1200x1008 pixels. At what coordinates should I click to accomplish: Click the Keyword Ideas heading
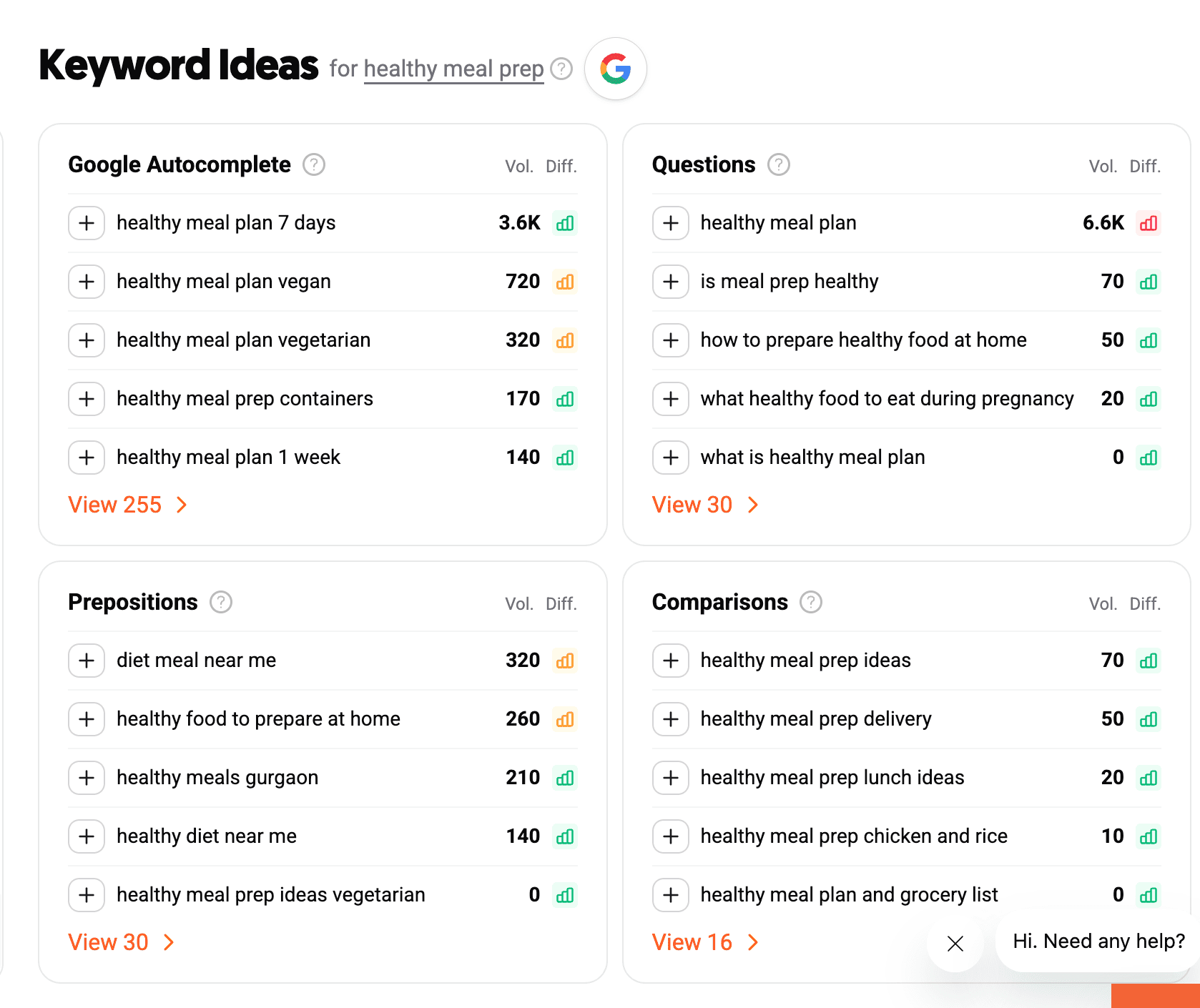click(179, 66)
